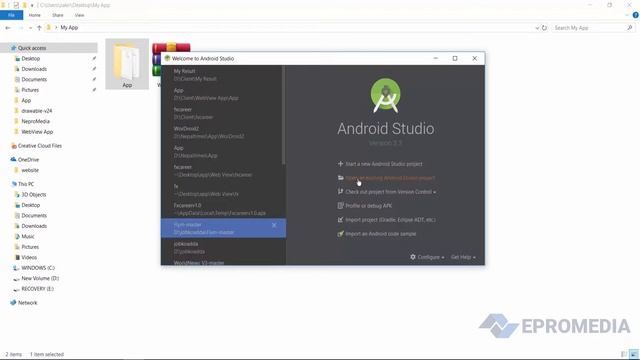Click the folder icon for opening existing project

coord(340,178)
